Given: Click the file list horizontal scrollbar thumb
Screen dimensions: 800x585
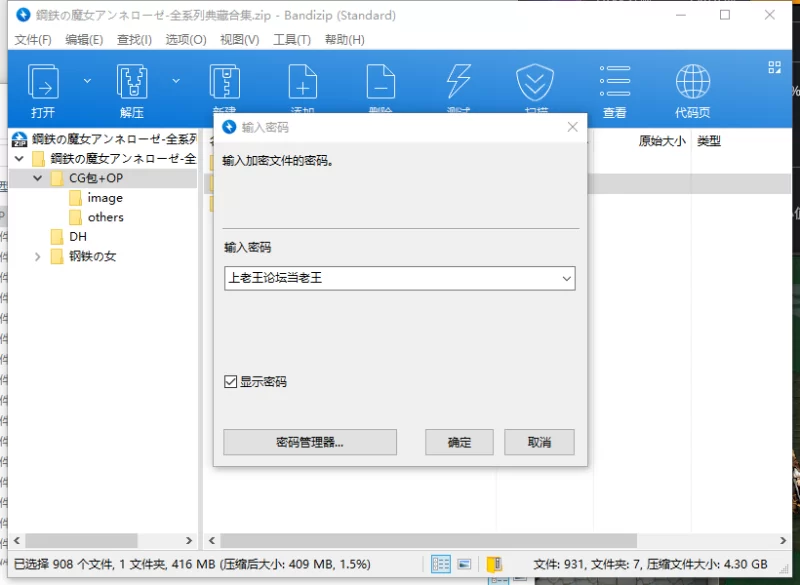Looking at the screenshot, I should point(429,541).
